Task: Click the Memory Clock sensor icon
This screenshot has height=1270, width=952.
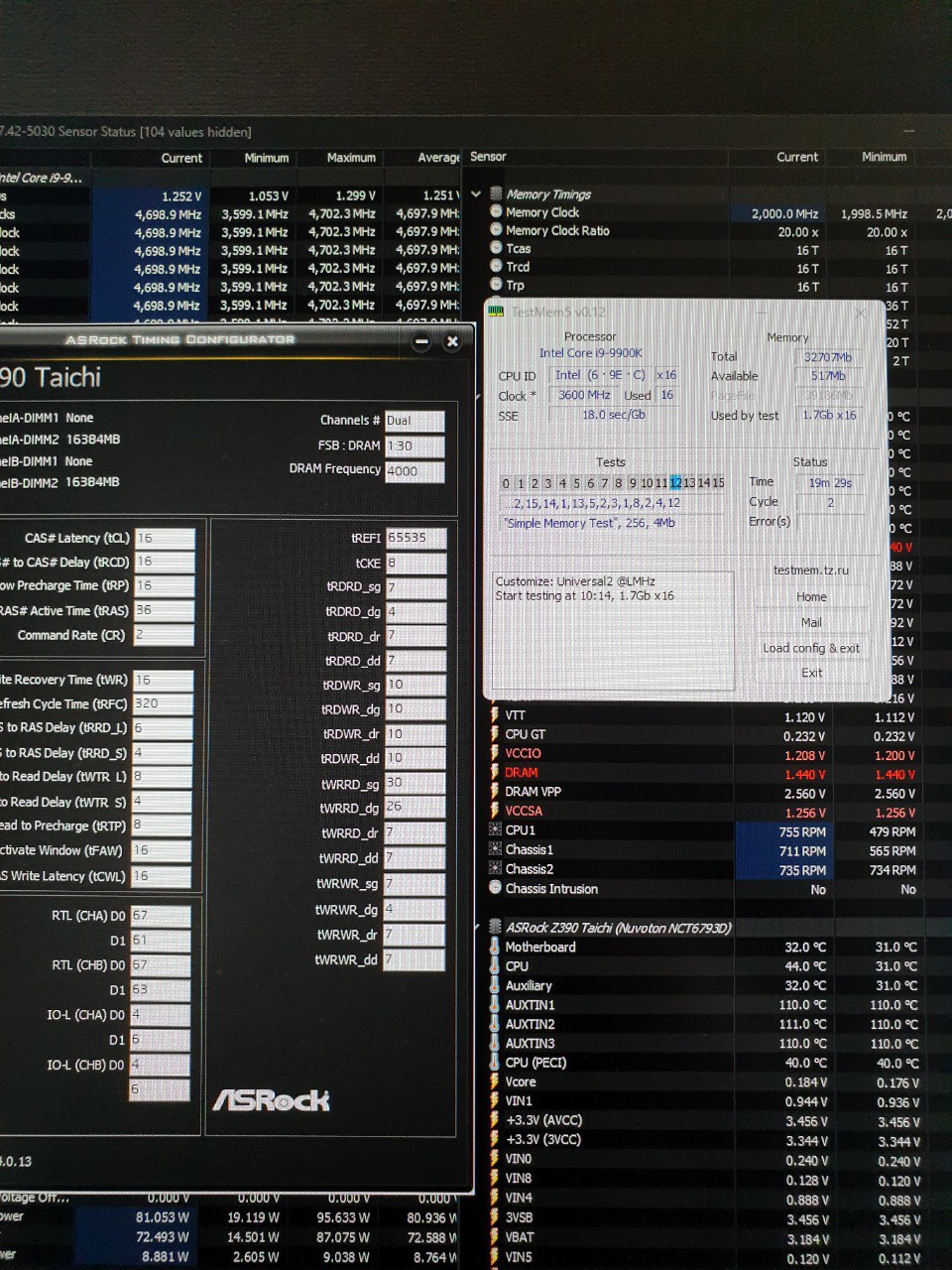Action: click(496, 212)
